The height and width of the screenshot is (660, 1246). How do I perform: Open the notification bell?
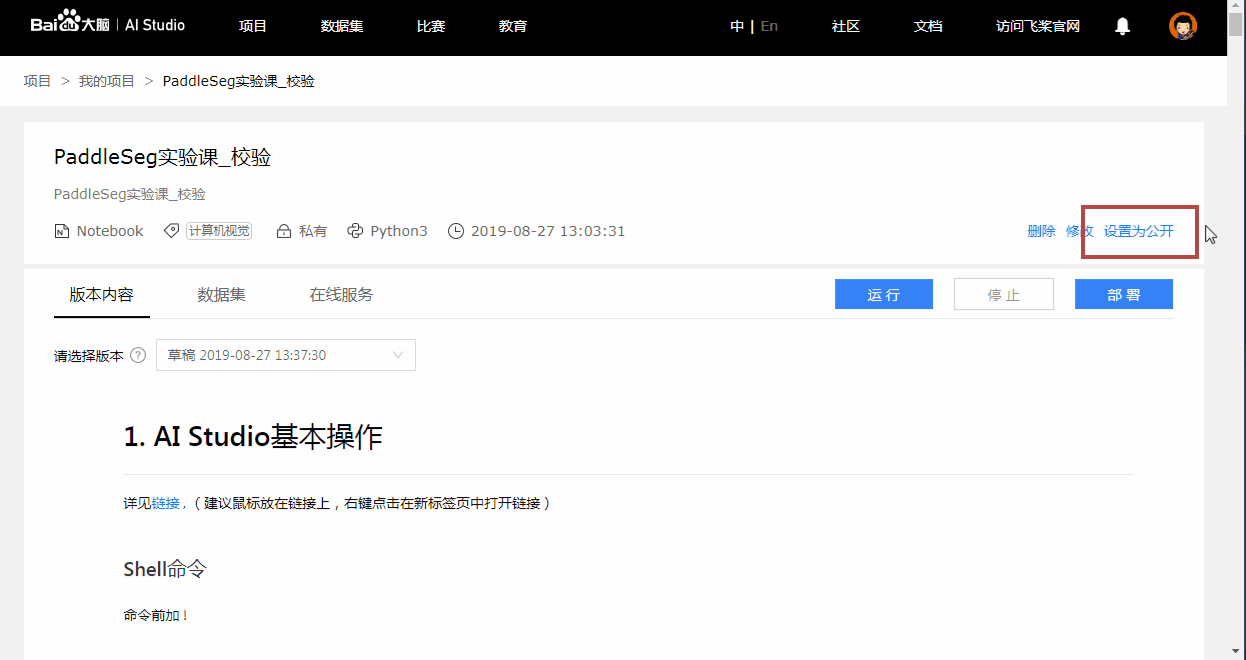tap(1123, 26)
